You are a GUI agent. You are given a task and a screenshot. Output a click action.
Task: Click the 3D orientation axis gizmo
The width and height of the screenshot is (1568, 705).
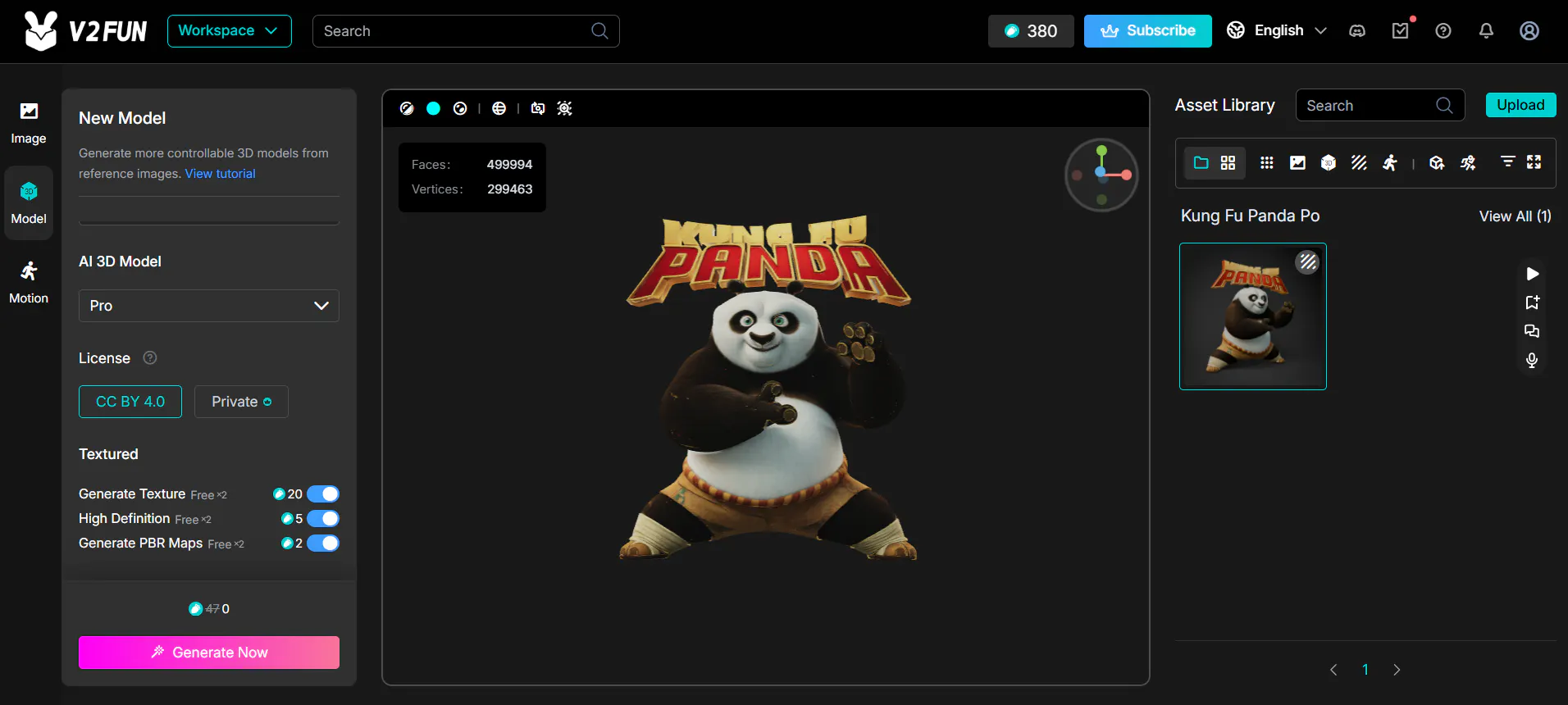[1101, 175]
